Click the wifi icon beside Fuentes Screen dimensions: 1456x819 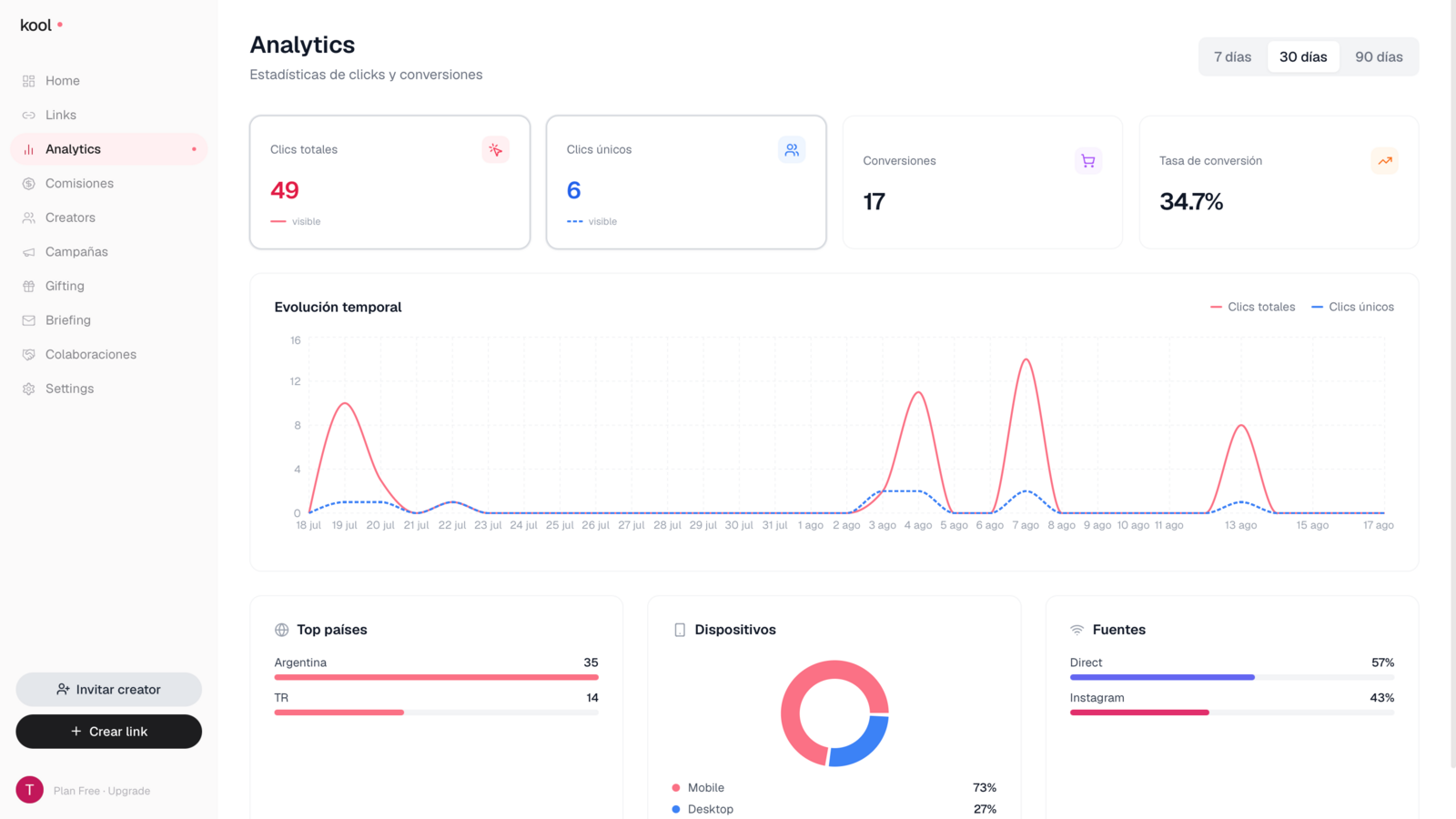click(x=1077, y=630)
